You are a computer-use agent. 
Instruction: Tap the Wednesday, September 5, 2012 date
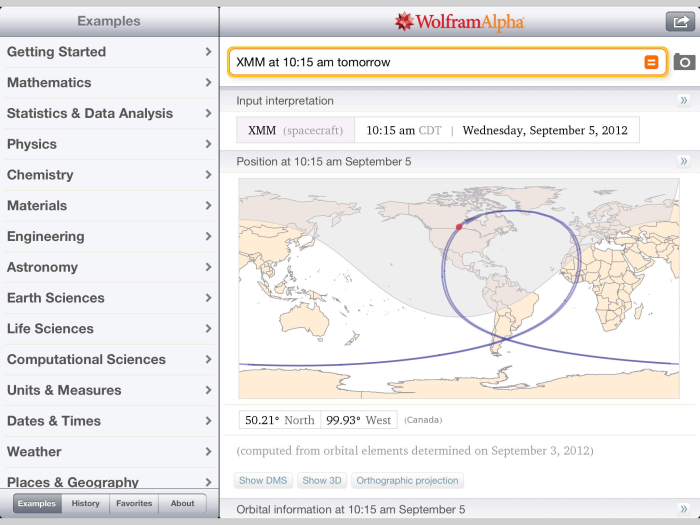545,130
